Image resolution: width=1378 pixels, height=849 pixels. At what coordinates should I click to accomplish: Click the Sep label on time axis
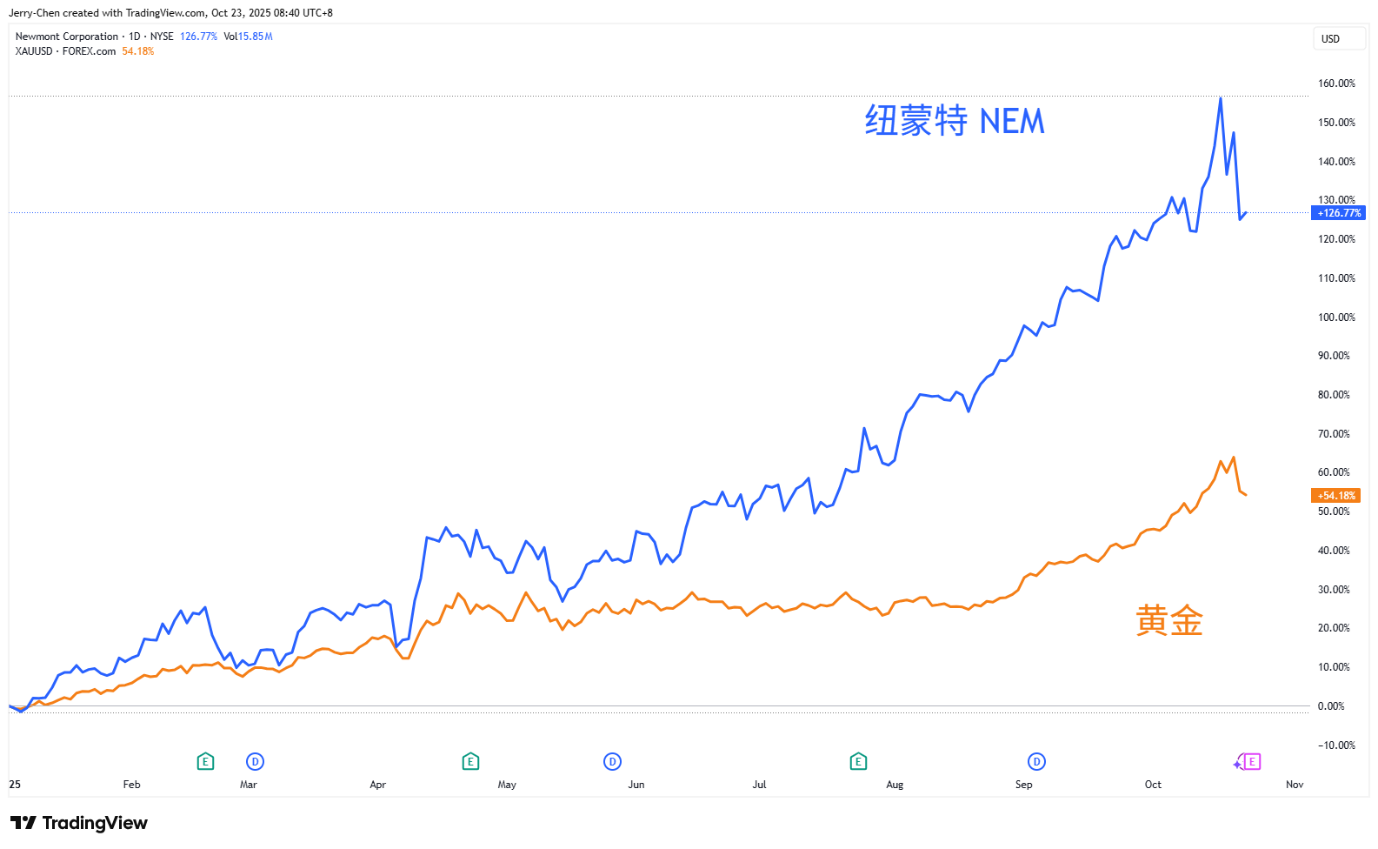1023,786
